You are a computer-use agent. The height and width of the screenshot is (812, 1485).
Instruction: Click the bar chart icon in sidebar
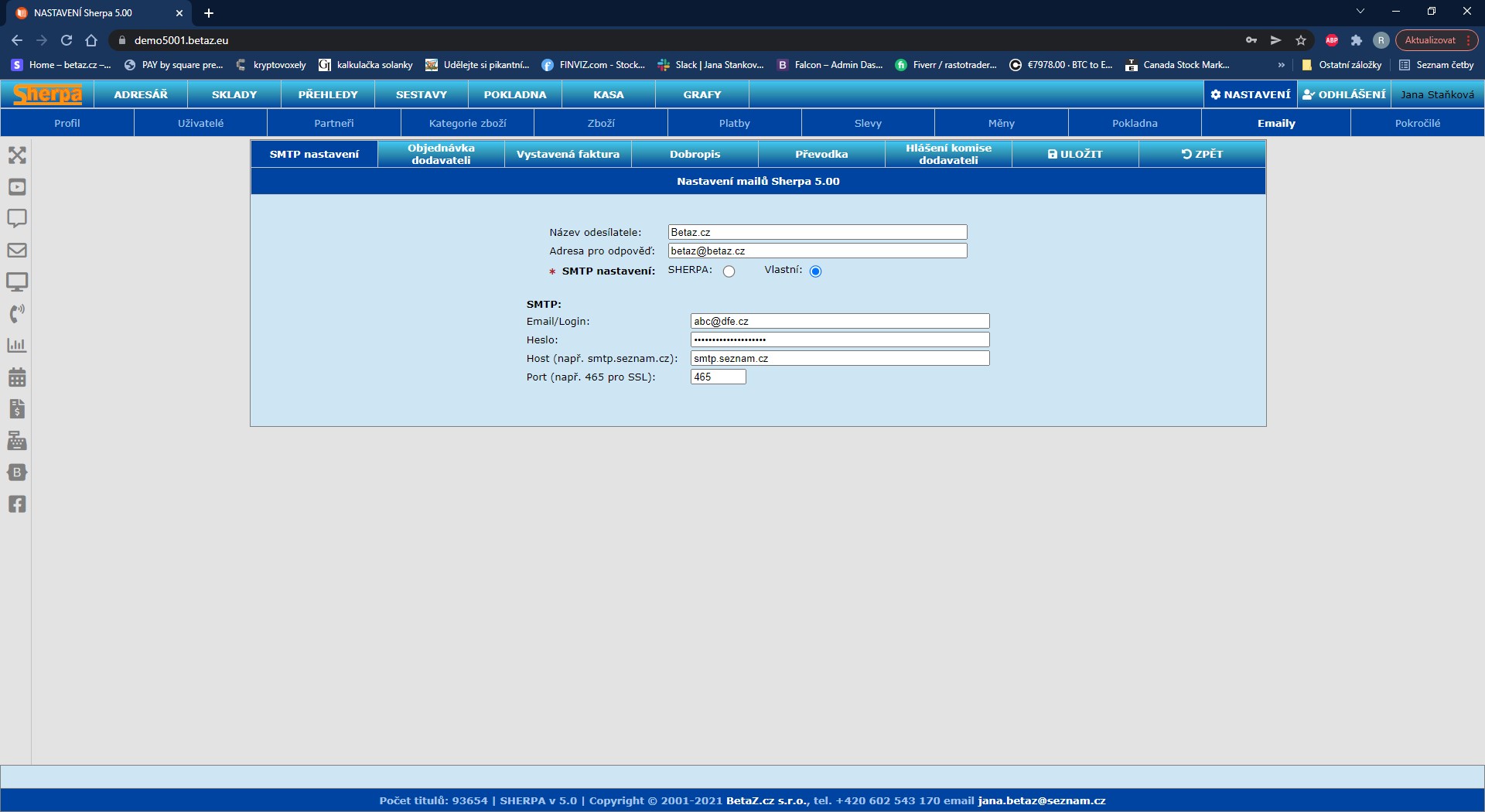pyautogui.click(x=17, y=346)
